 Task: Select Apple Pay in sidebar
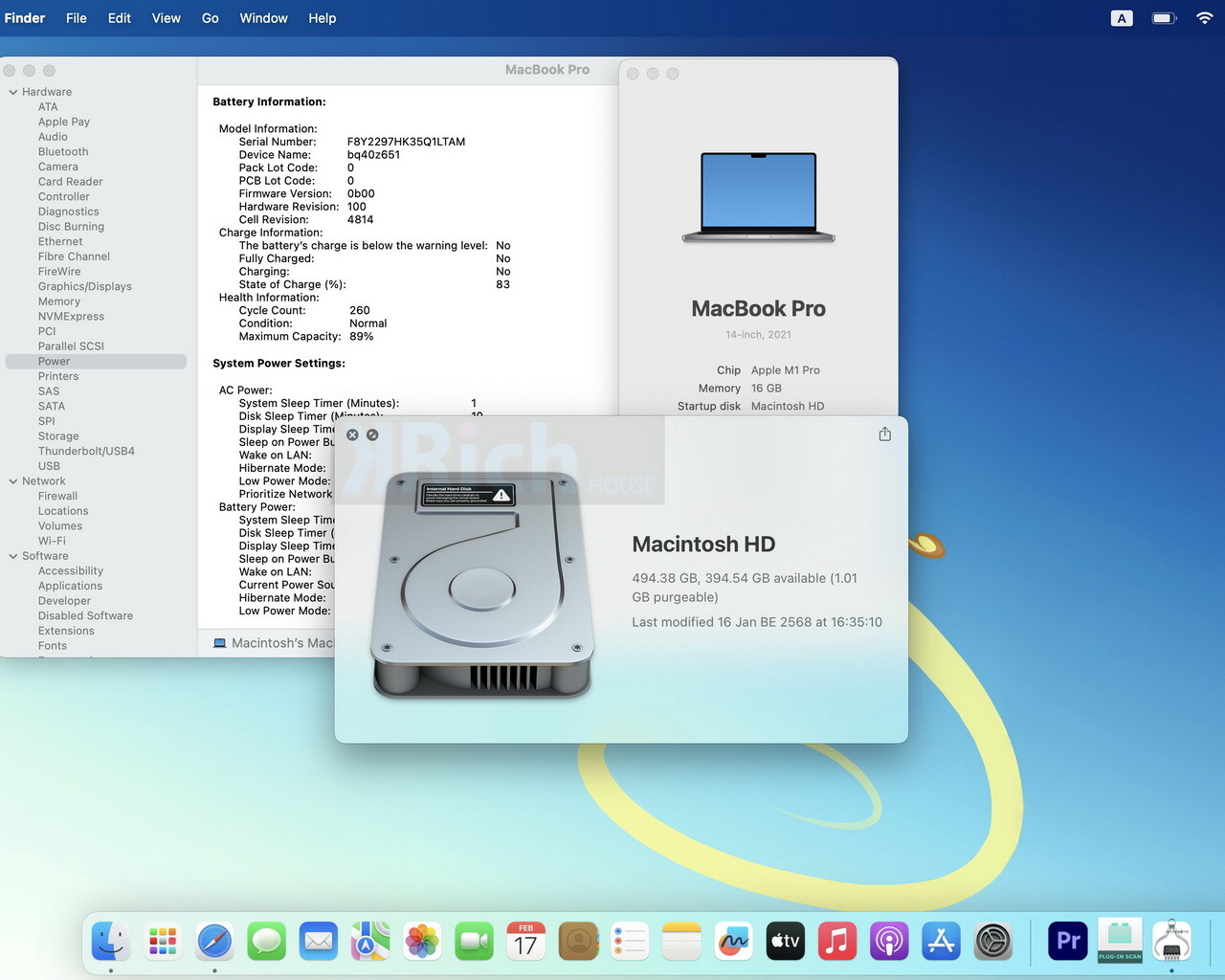(64, 122)
